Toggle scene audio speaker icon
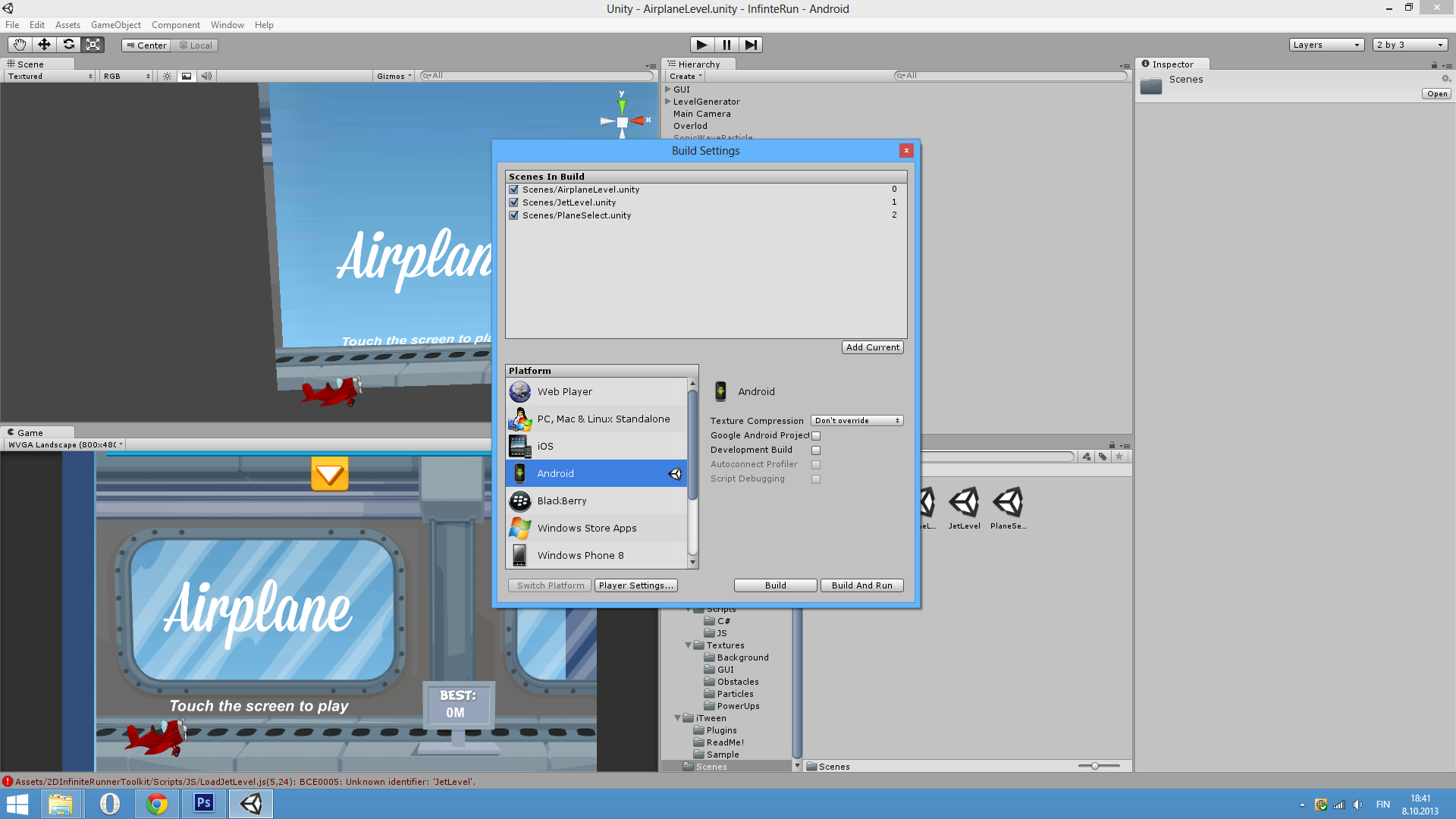 [206, 76]
